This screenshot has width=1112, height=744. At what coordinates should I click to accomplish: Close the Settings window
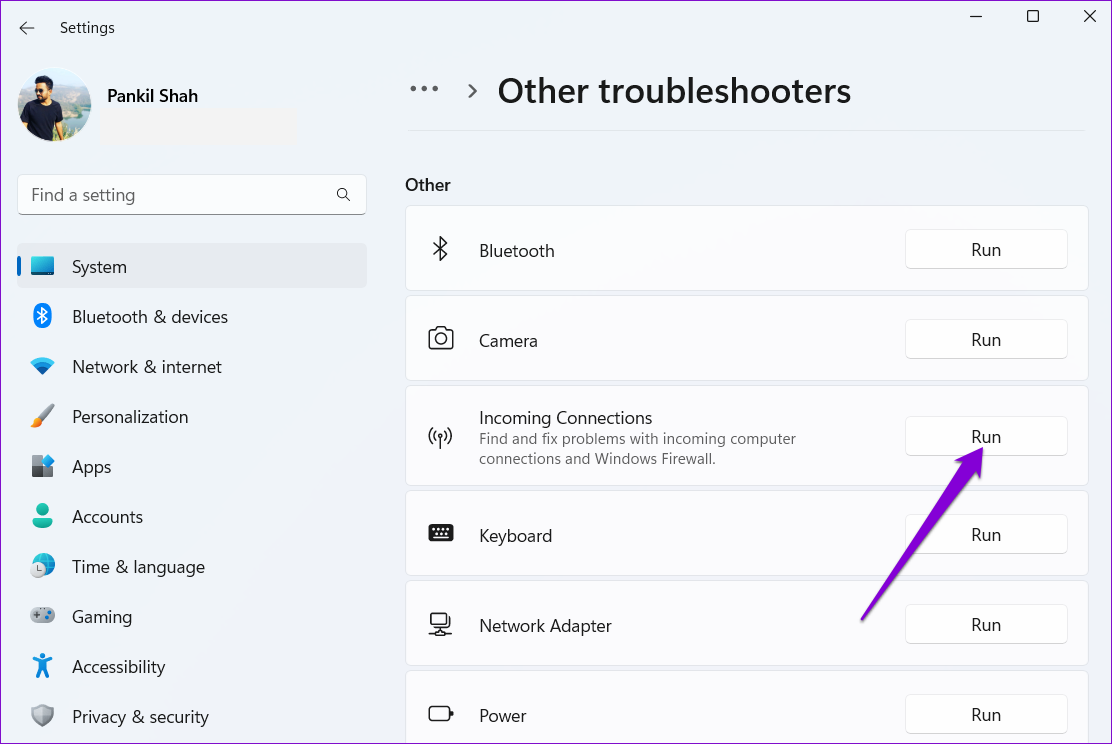(x=1090, y=16)
